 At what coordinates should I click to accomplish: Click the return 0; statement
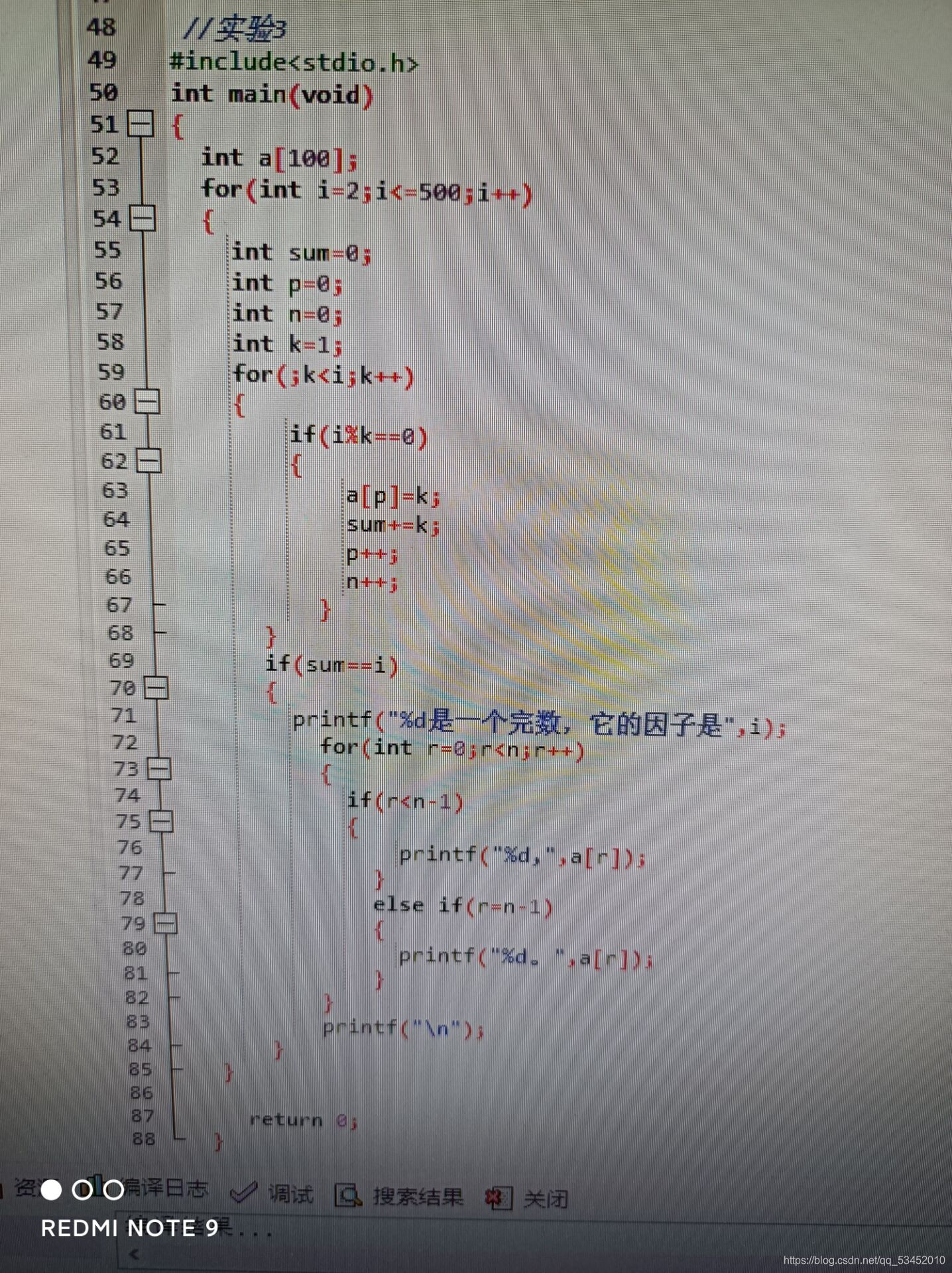click(304, 1120)
